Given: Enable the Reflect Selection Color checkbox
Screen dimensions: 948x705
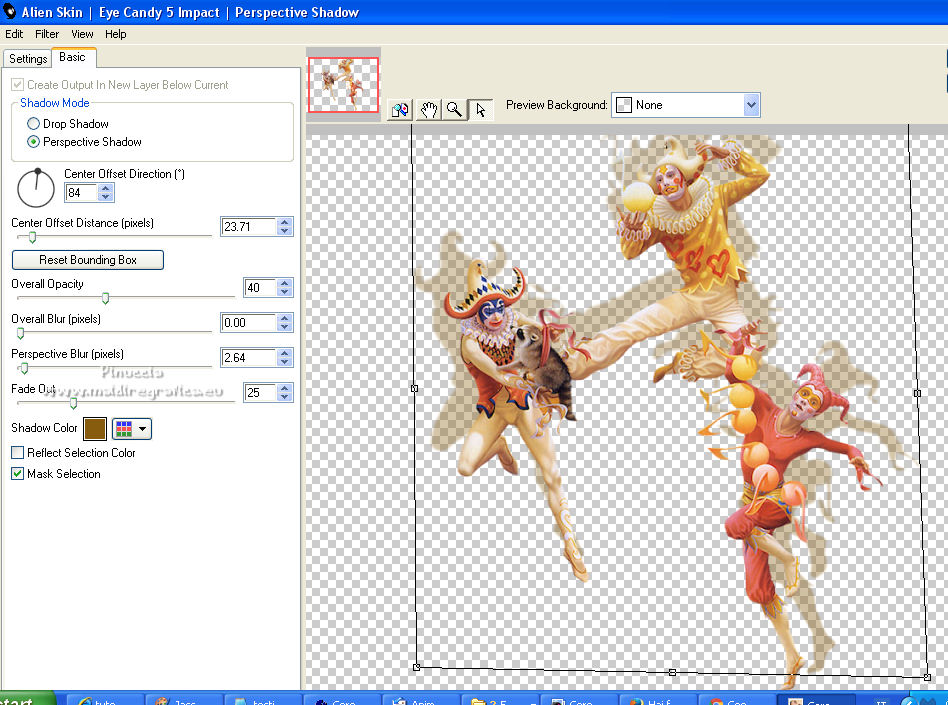Looking at the screenshot, I should [18, 452].
